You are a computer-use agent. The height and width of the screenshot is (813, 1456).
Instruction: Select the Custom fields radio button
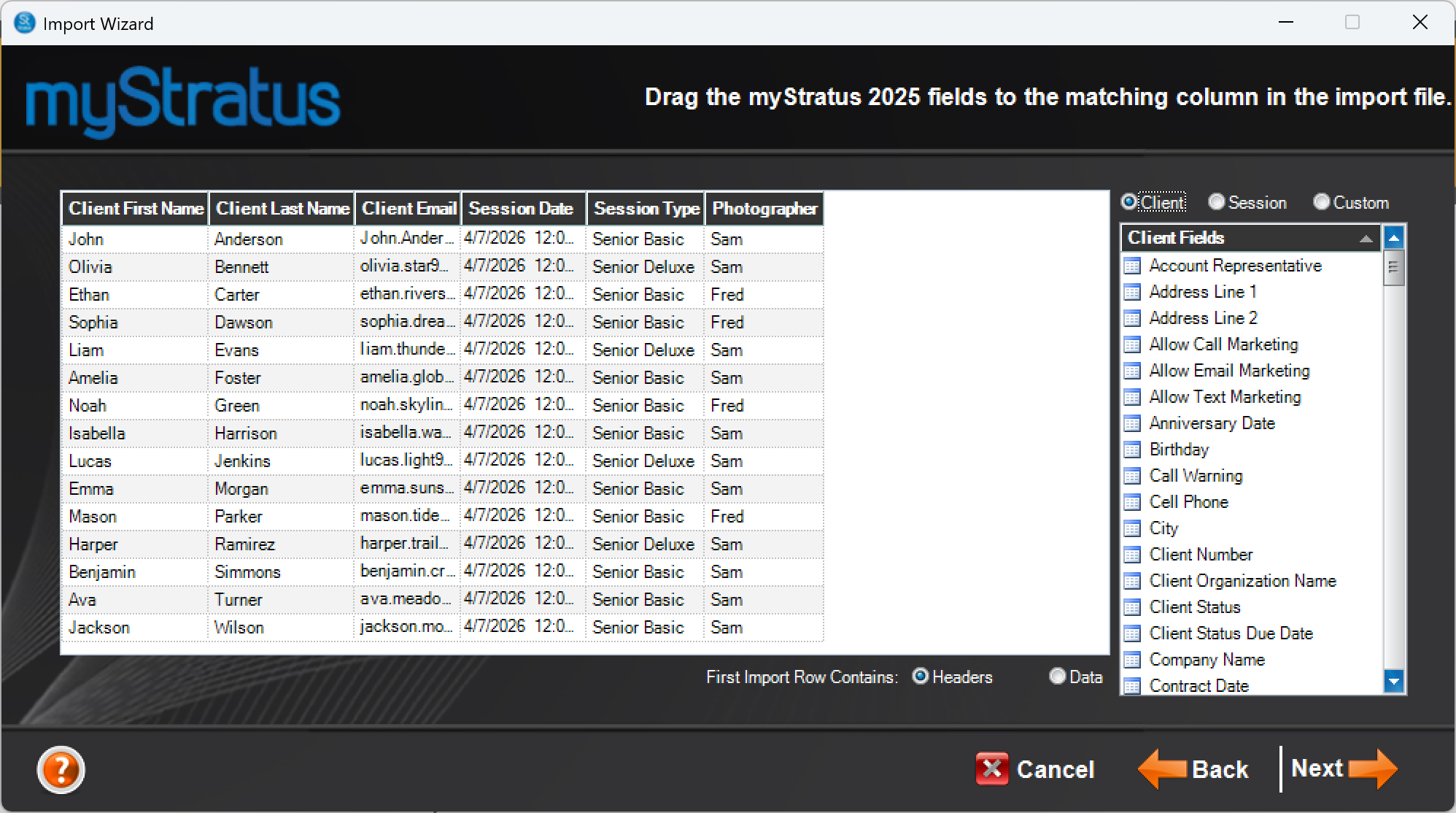click(1321, 201)
